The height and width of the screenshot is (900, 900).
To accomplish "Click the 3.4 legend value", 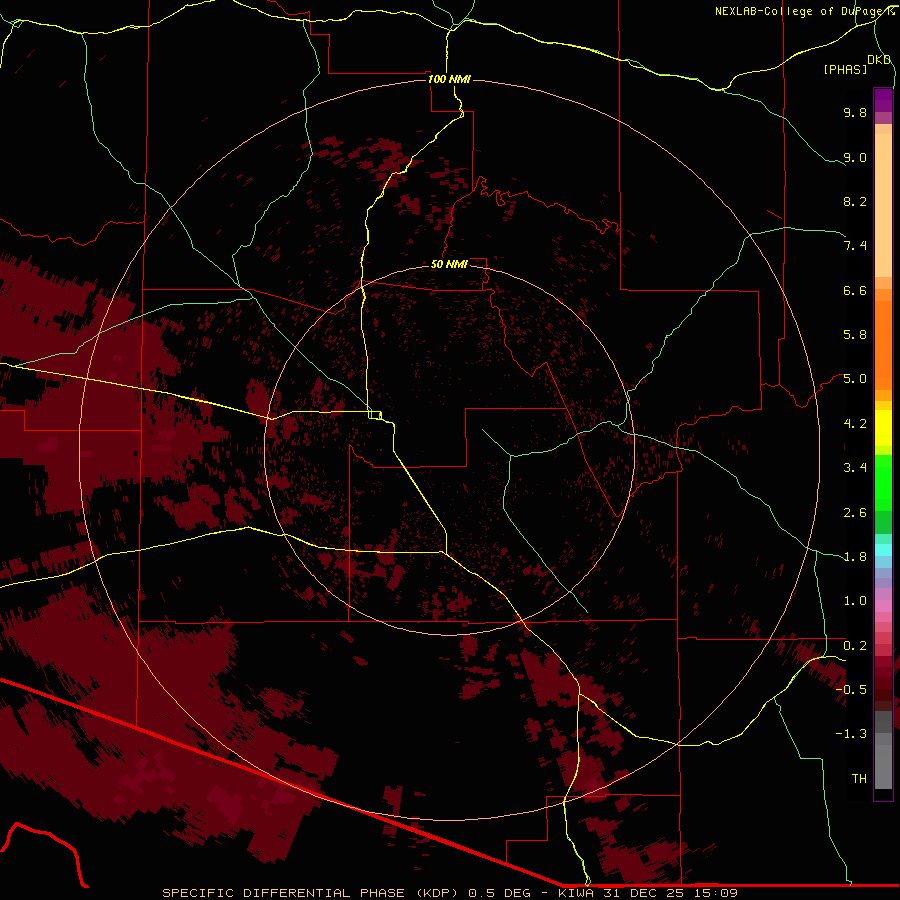I will pos(855,468).
